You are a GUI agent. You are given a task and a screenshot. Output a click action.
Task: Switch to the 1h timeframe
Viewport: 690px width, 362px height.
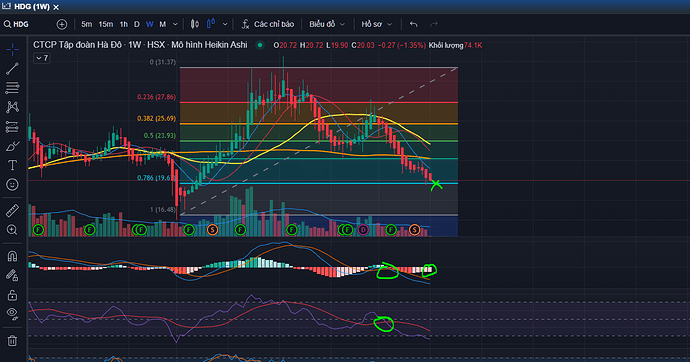tap(124, 24)
